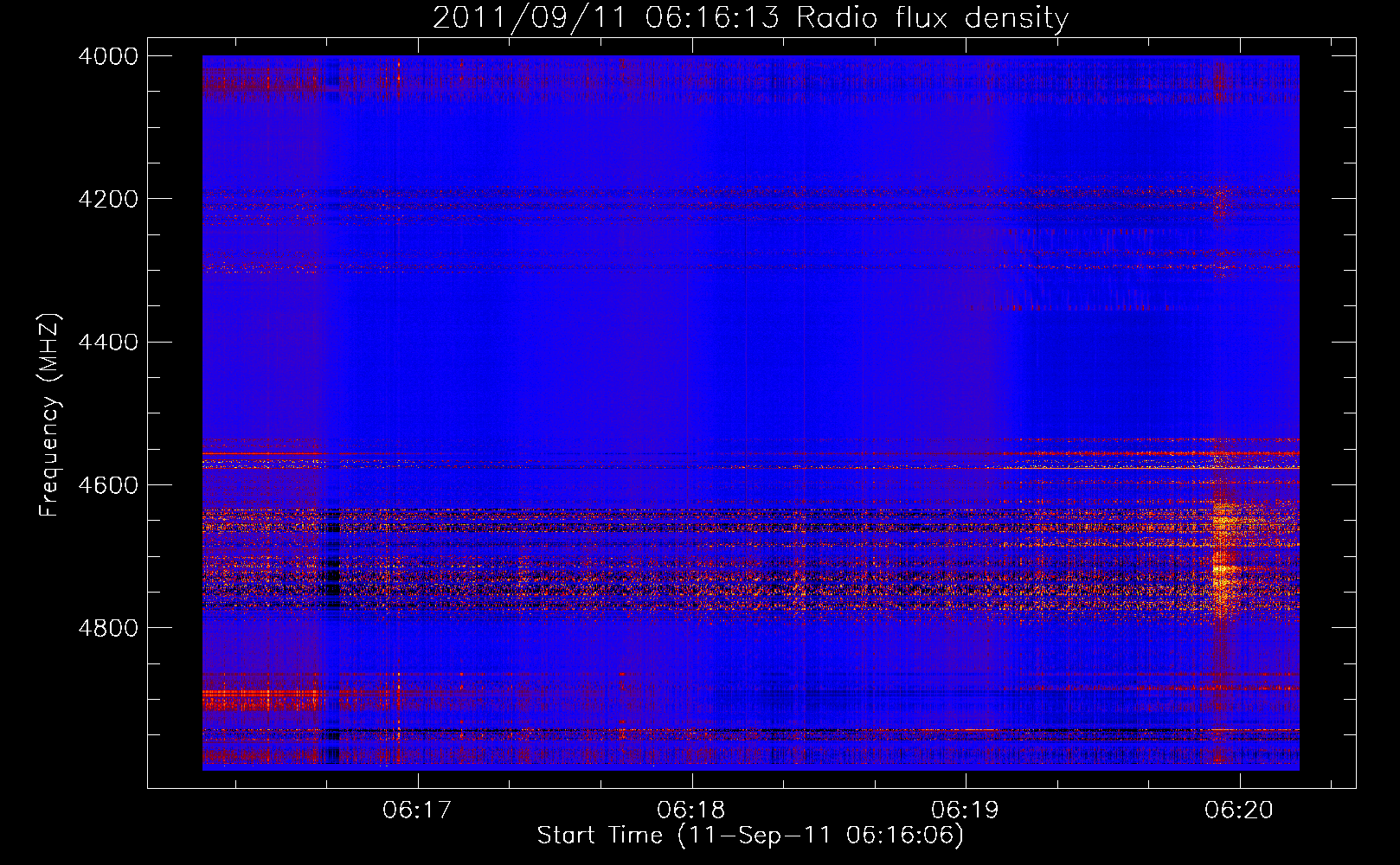This screenshot has height=865, width=1400.
Task: Click the 06:20 time tick label
Action: [x=1239, y=811]
